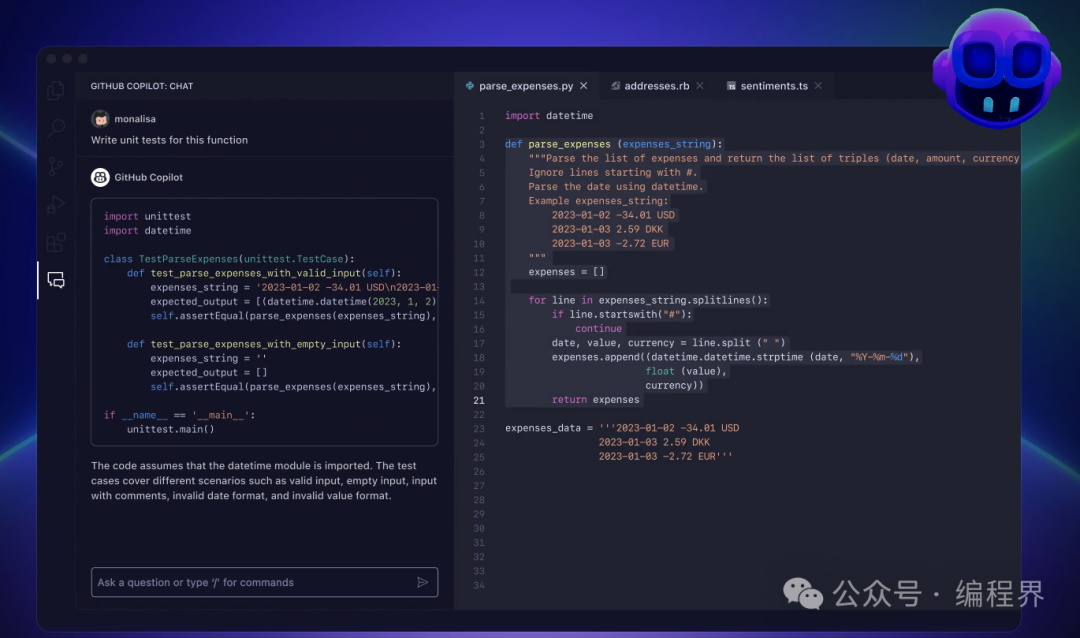This screenshot has height=638, width=1080.
Task: Open the Extensions blocks icon
Action: coord(56,243)
